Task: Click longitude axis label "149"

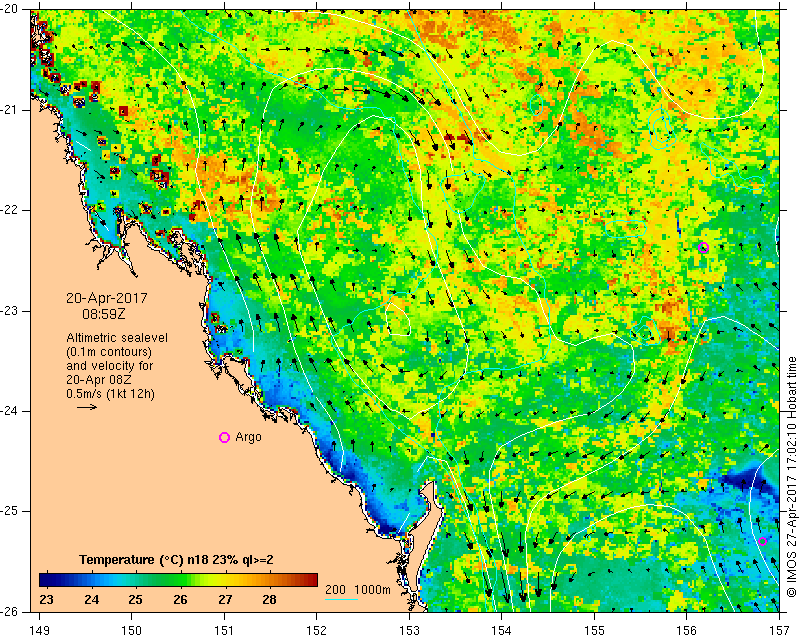Action: pos(39,631)
